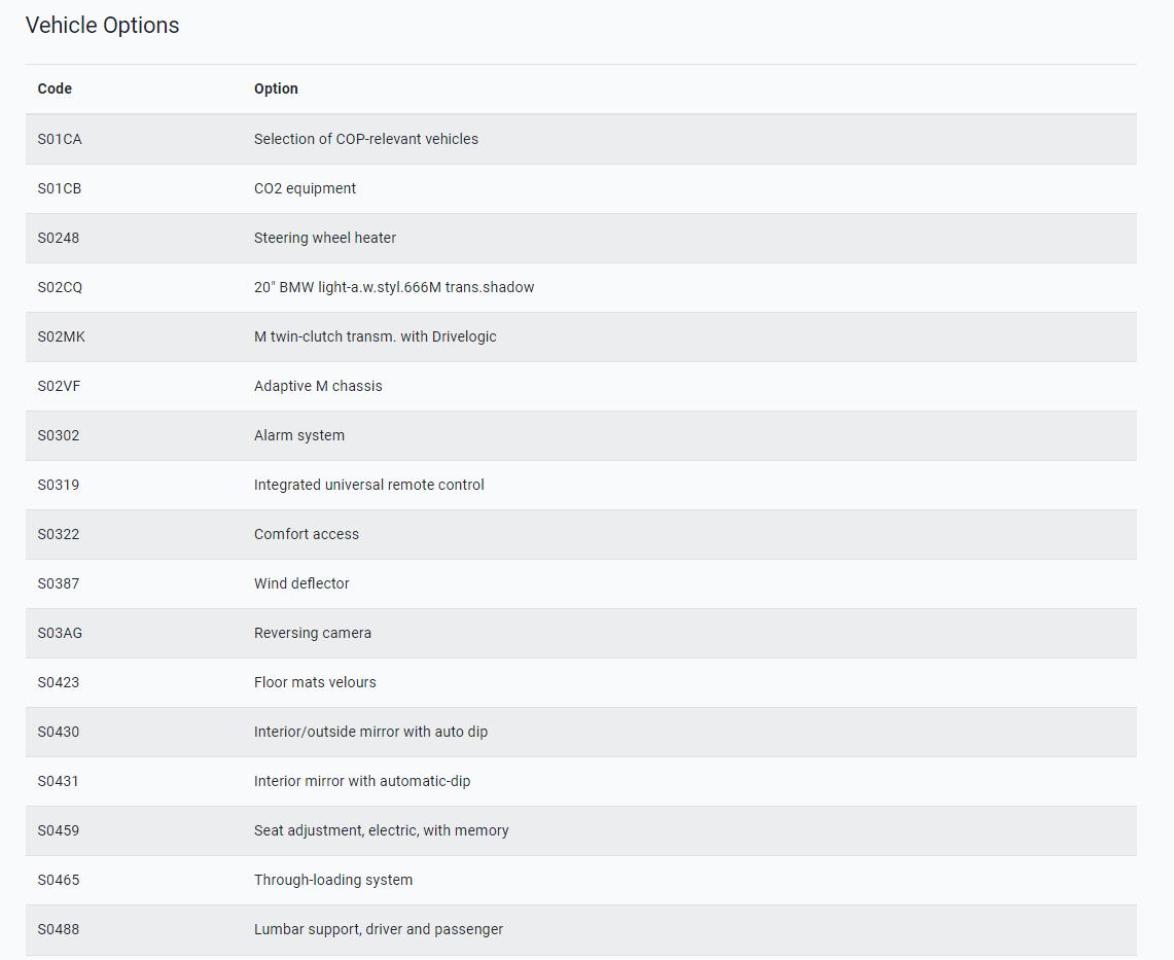The image size is (1174, 960).
Task: Click the CO2 equipment option text
Action: [305, 189]
